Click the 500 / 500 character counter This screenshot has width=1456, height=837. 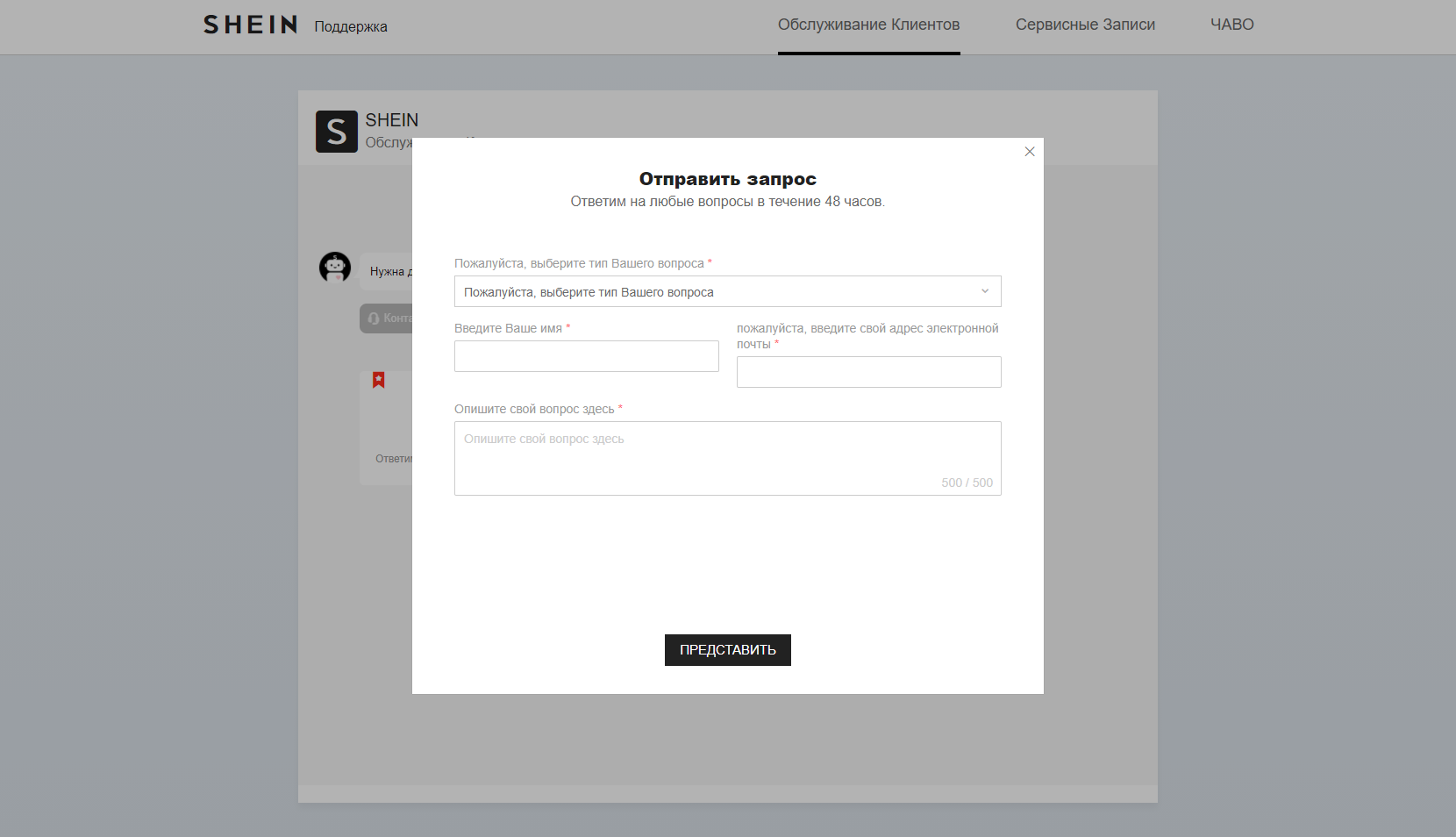click(x=967, y=483)
